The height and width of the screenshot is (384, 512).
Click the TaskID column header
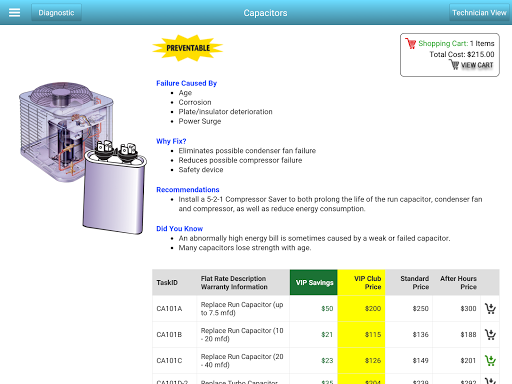[x=167, y=282]
